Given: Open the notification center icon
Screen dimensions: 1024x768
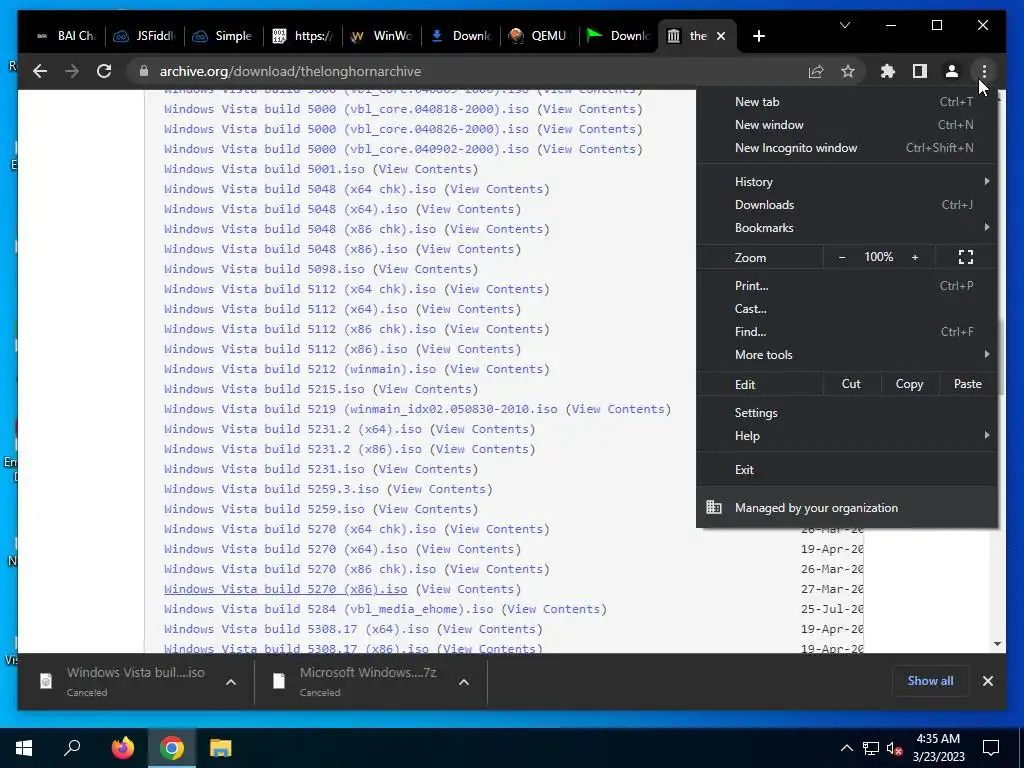Looking at the screenshot, I should pyautogui.click(x=991, y=748).
